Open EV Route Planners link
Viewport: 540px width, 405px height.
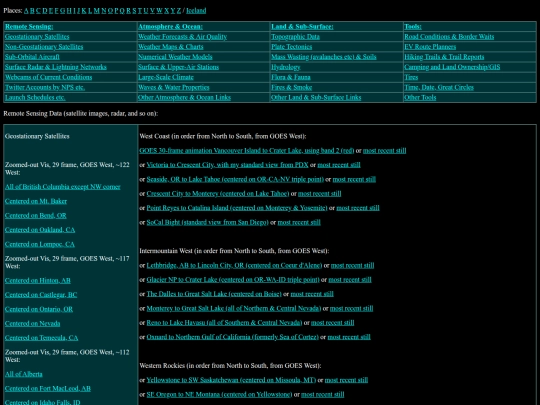430,46
